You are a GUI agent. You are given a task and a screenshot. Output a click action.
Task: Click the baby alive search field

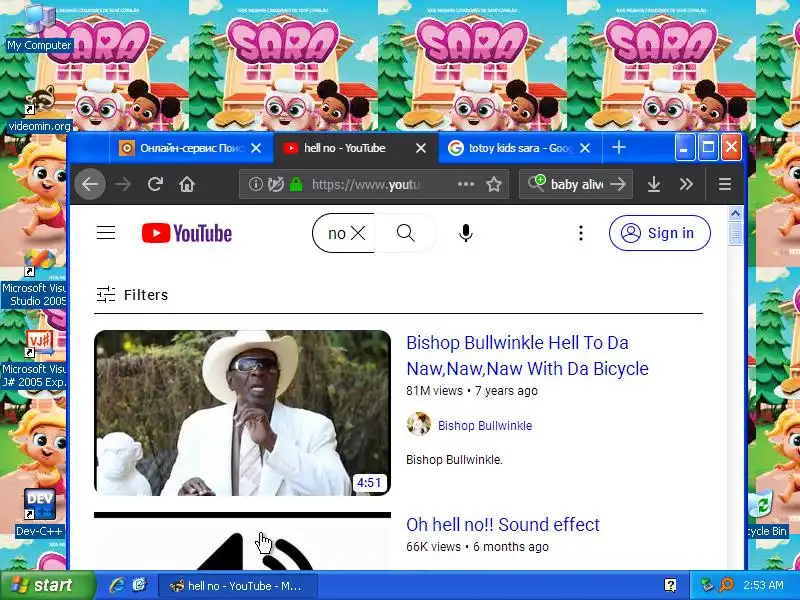[x=577, y=184]
